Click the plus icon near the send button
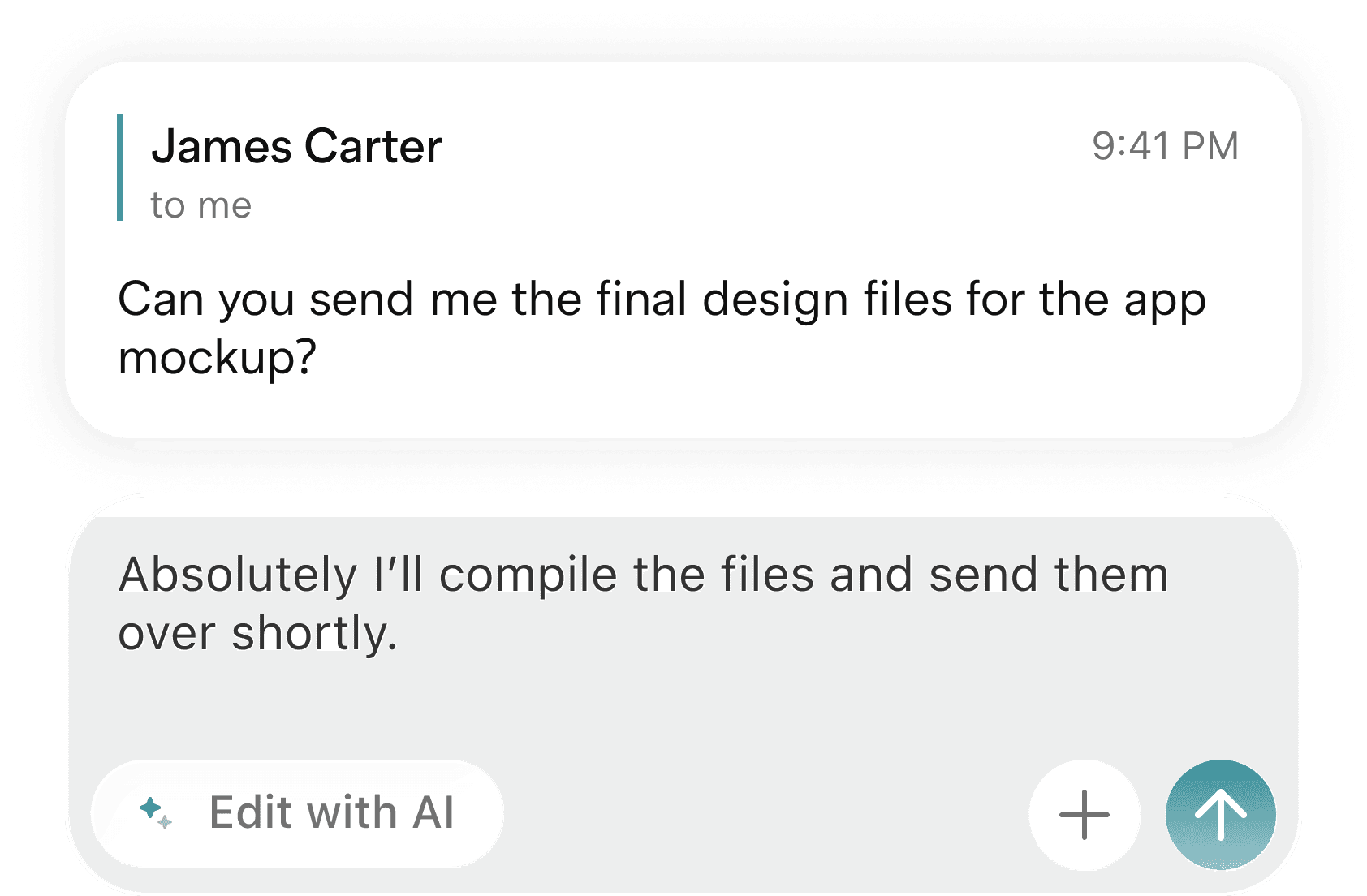This screenshot has height=896, width=1367. pyautogui.click(x=1085, y=814)
